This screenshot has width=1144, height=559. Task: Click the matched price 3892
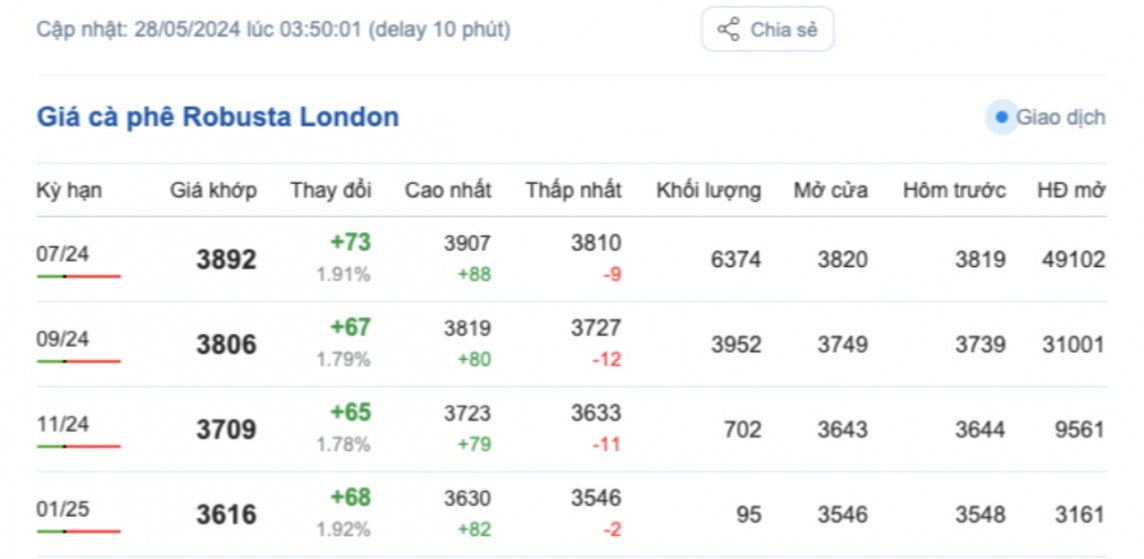226,260
